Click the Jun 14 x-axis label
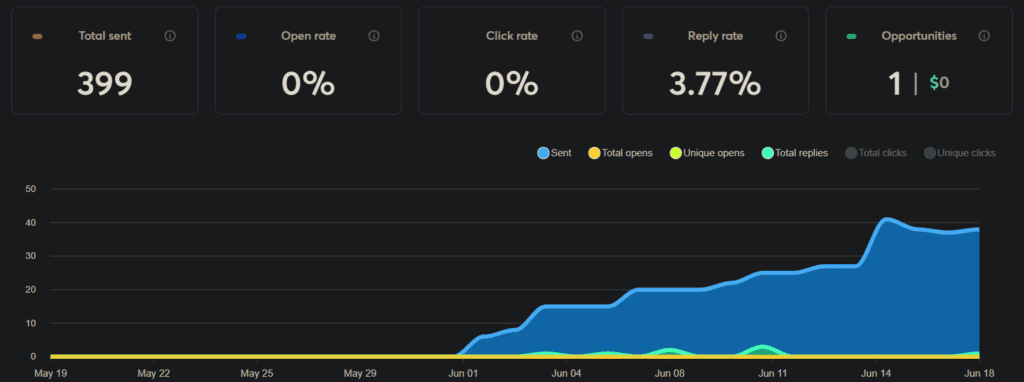 (875, 374)
